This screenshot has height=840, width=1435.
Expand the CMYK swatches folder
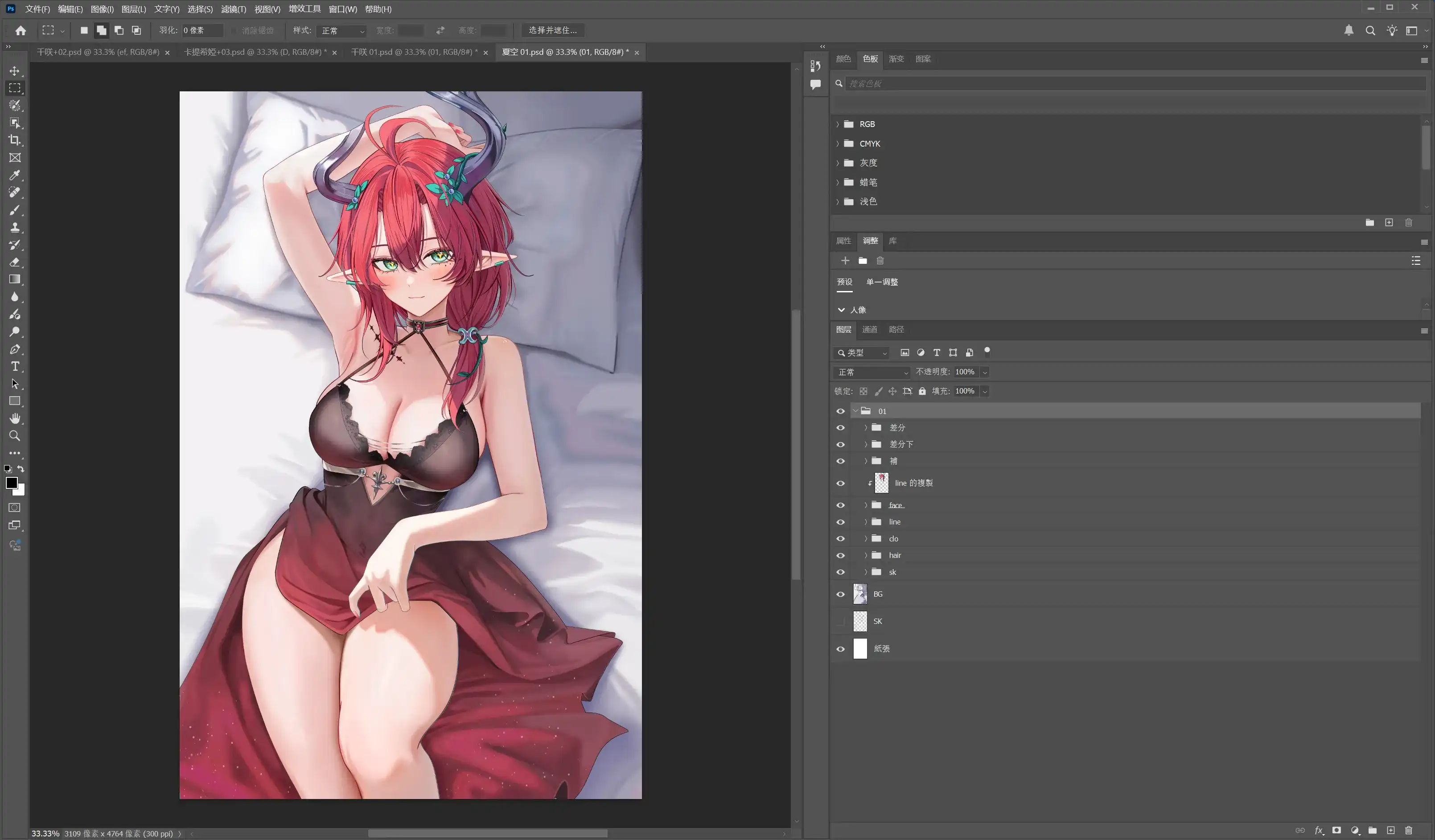pos(838,143)
